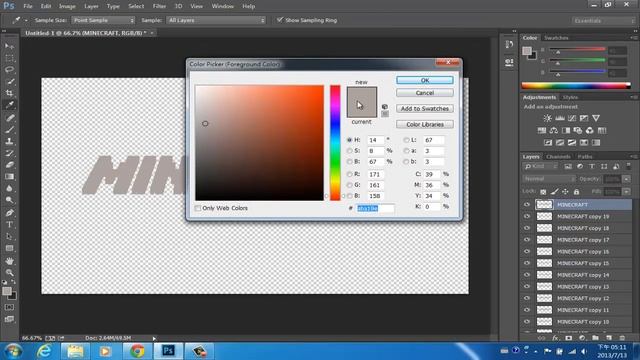Toggle Show Sampling Ring checkbox
The width and height of the screenshot is (640, 360).
click(x=280, y=20)
